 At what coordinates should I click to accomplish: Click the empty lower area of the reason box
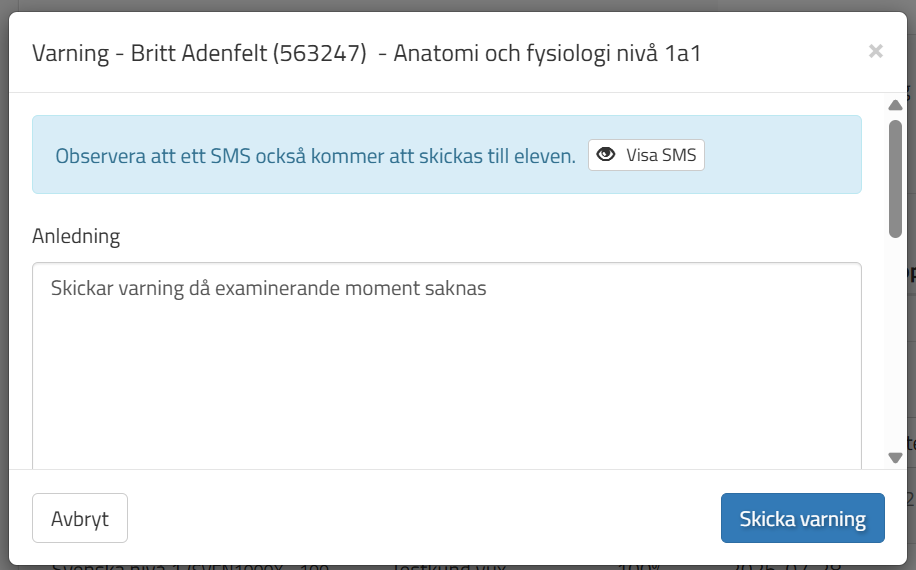pos(447,397)
